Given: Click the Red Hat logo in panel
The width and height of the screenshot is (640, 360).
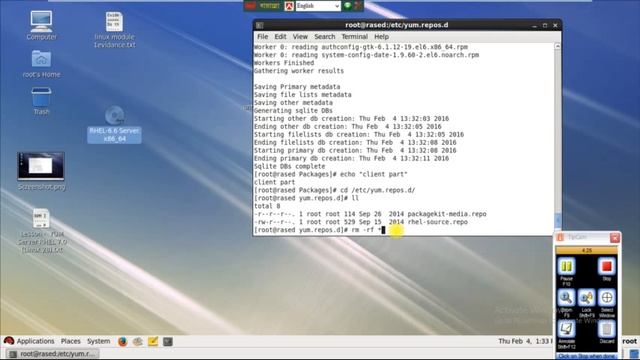Looking at the screenshot, I should 9,341.
